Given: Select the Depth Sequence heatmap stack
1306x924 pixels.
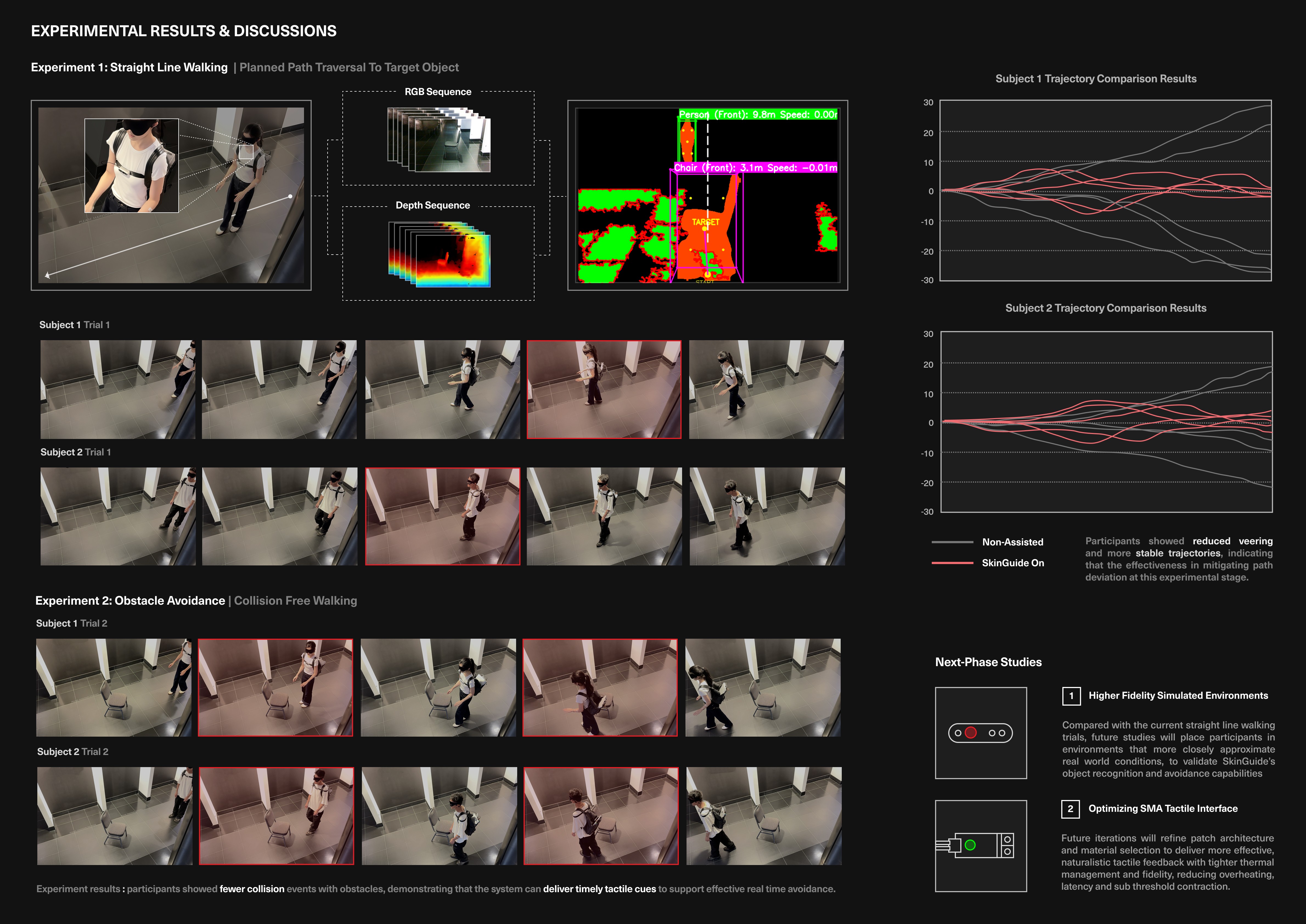Looking at the screenshot, I should [x=439, y=254].
